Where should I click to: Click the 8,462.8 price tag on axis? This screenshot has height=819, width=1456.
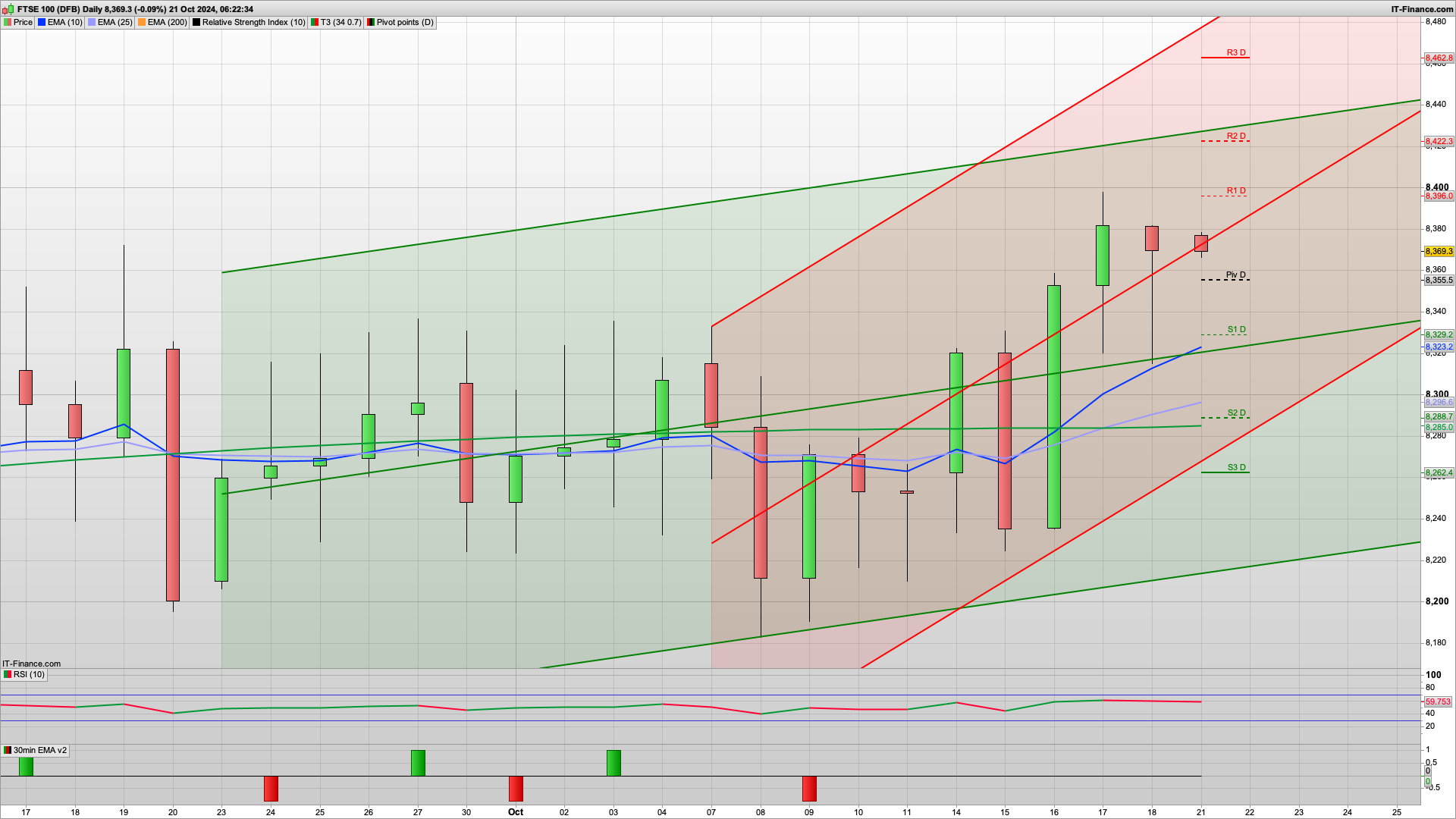click(x=1439, y=58)
